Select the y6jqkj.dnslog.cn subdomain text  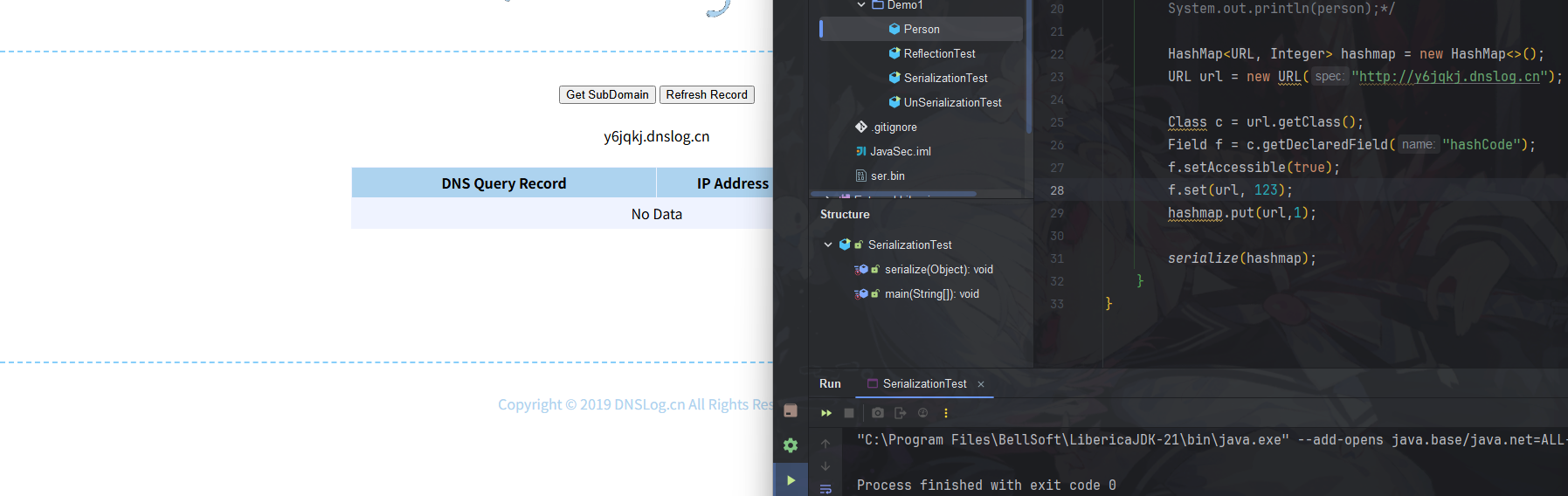pos(656,136)
